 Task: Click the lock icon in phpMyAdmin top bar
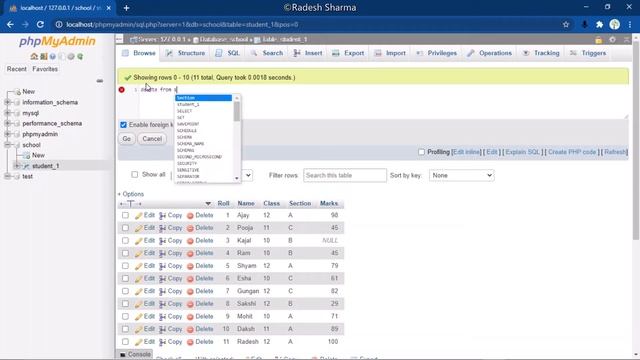point(598,40)
